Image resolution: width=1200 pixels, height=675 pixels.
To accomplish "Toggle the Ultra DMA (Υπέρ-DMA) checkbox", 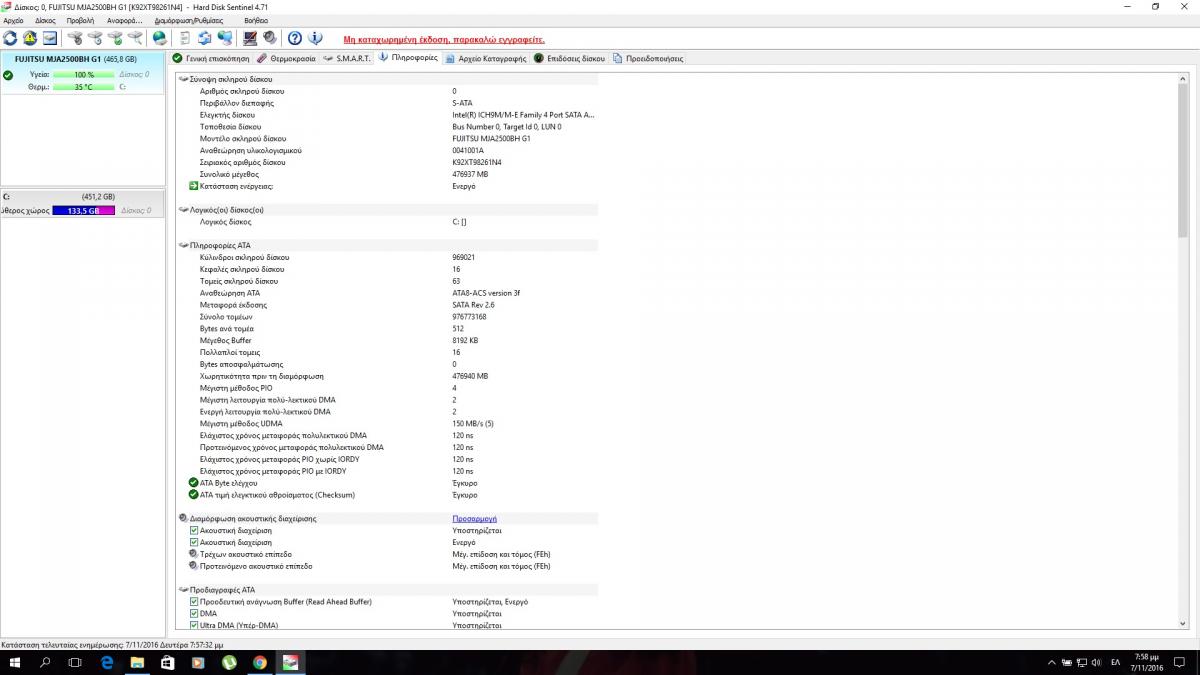I will coord(194,626).
